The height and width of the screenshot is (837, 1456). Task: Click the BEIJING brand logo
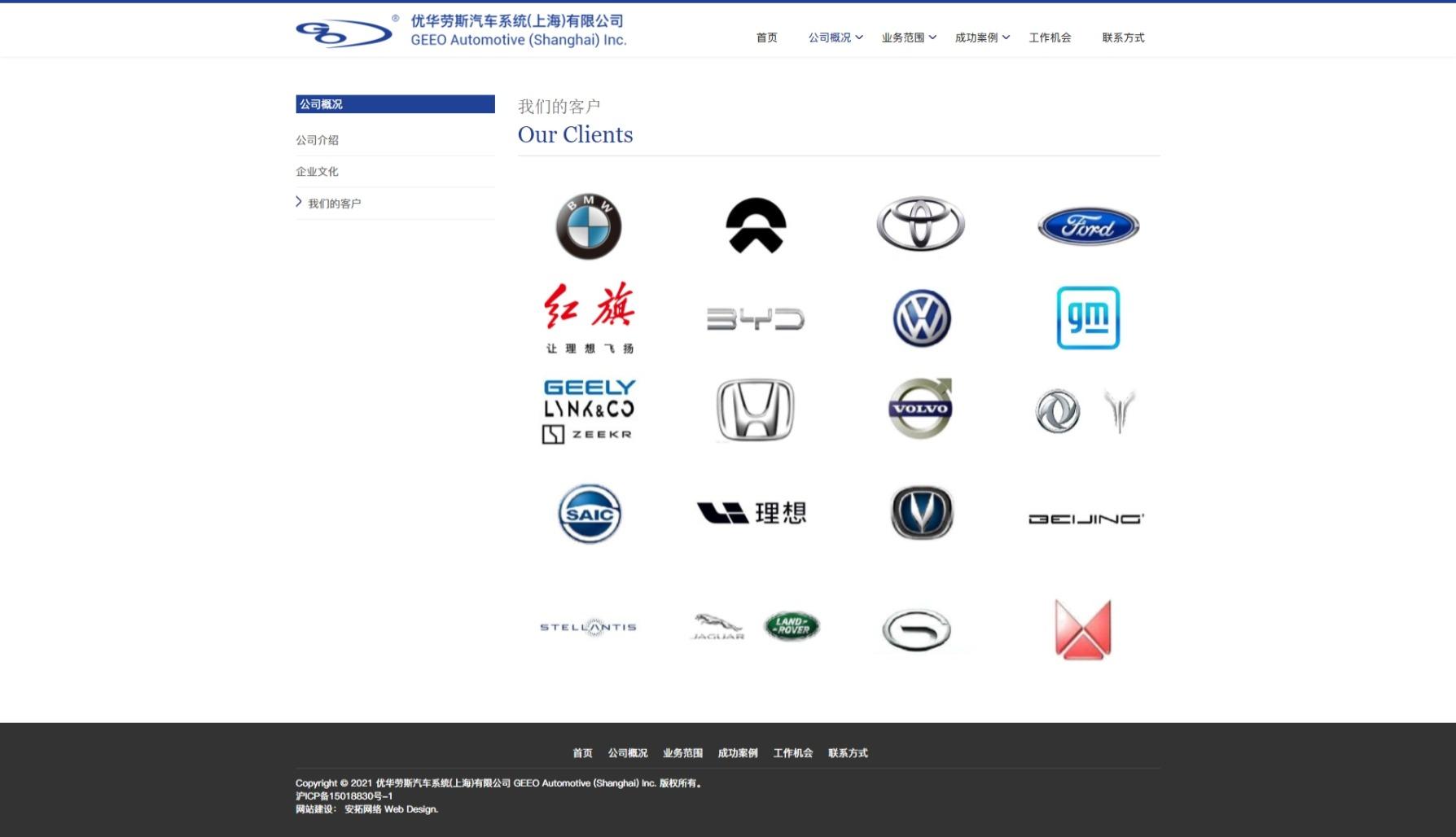[1086, 519]
